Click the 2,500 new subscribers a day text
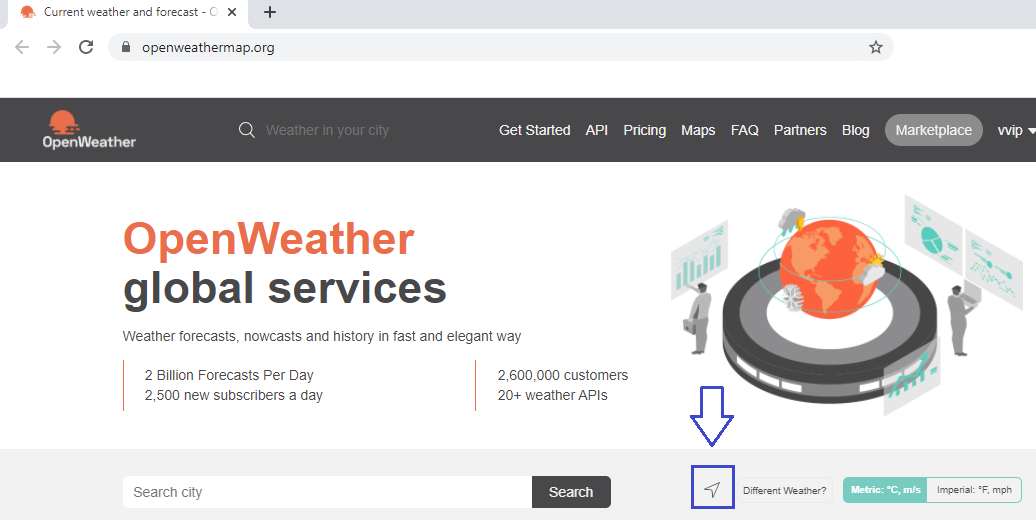Image resolution: width=1036 pixels, height=520 pixels. (x=233, y=395)
